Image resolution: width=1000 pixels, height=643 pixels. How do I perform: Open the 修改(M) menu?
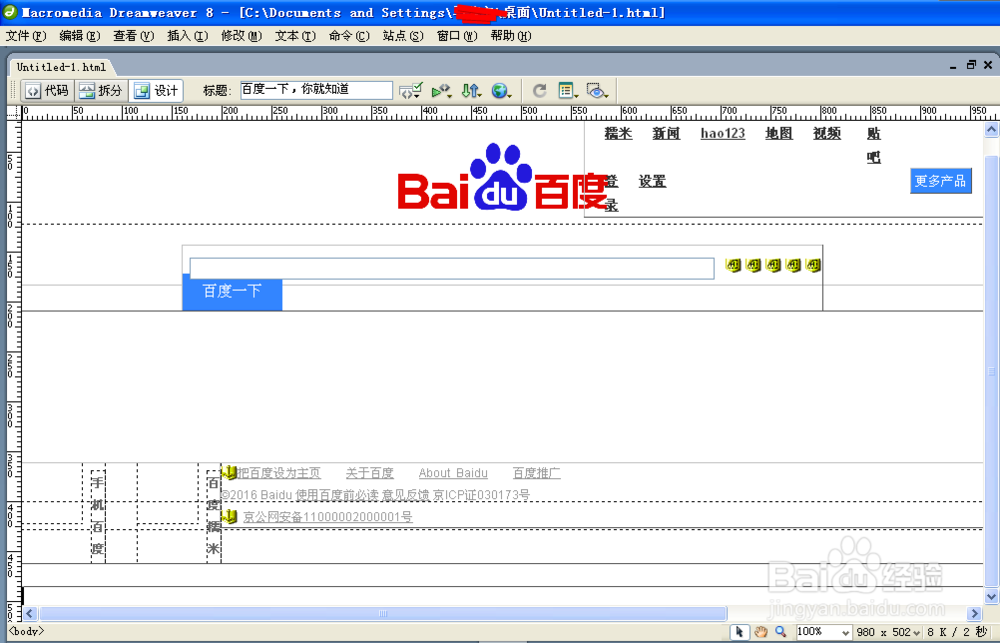tap(242, 36)
